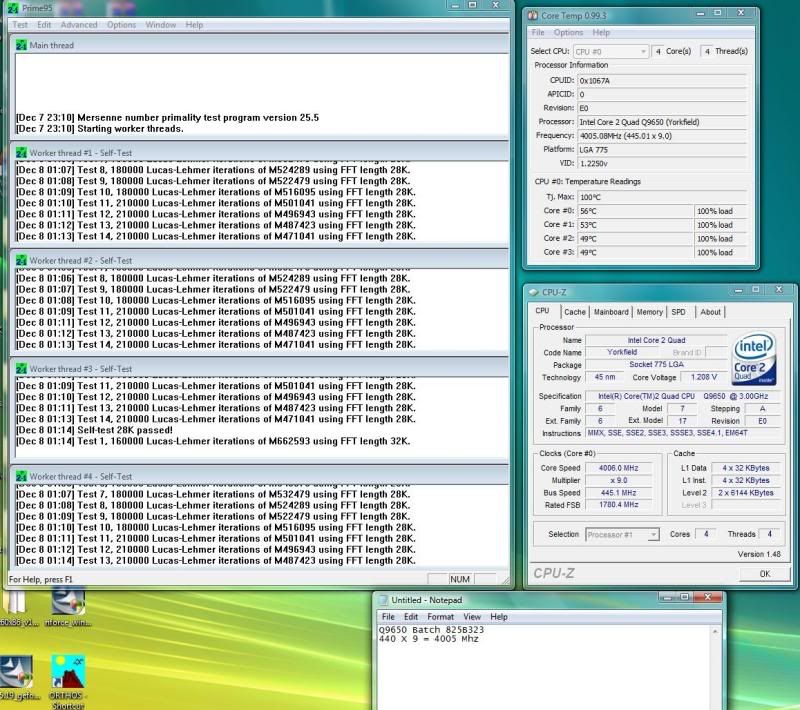Switch to the About tab in CPU-Z
This screenshot has width=800, height=710.
710,312
